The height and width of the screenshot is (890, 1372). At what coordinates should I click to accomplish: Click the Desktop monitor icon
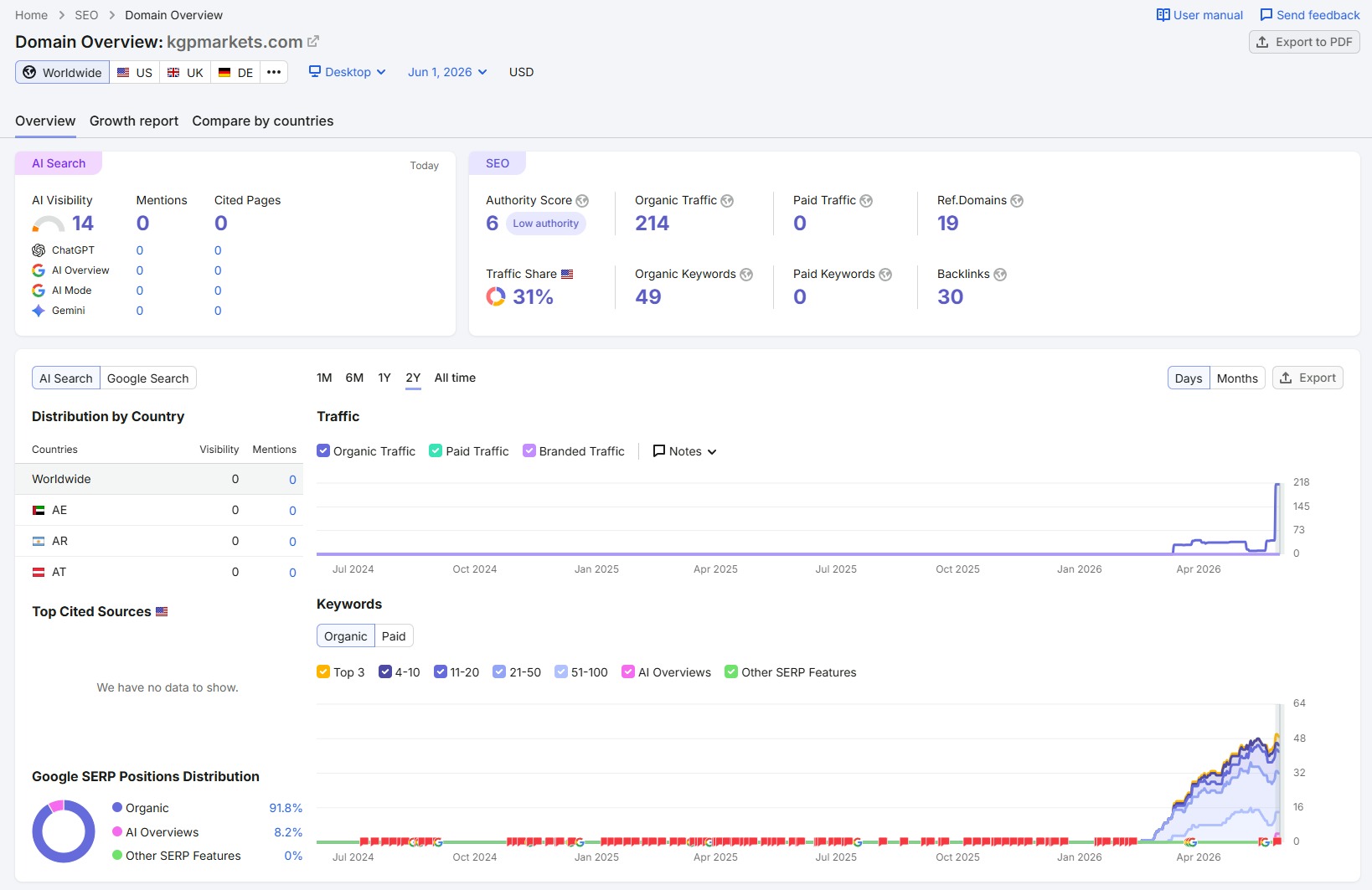tap(315, 71)
